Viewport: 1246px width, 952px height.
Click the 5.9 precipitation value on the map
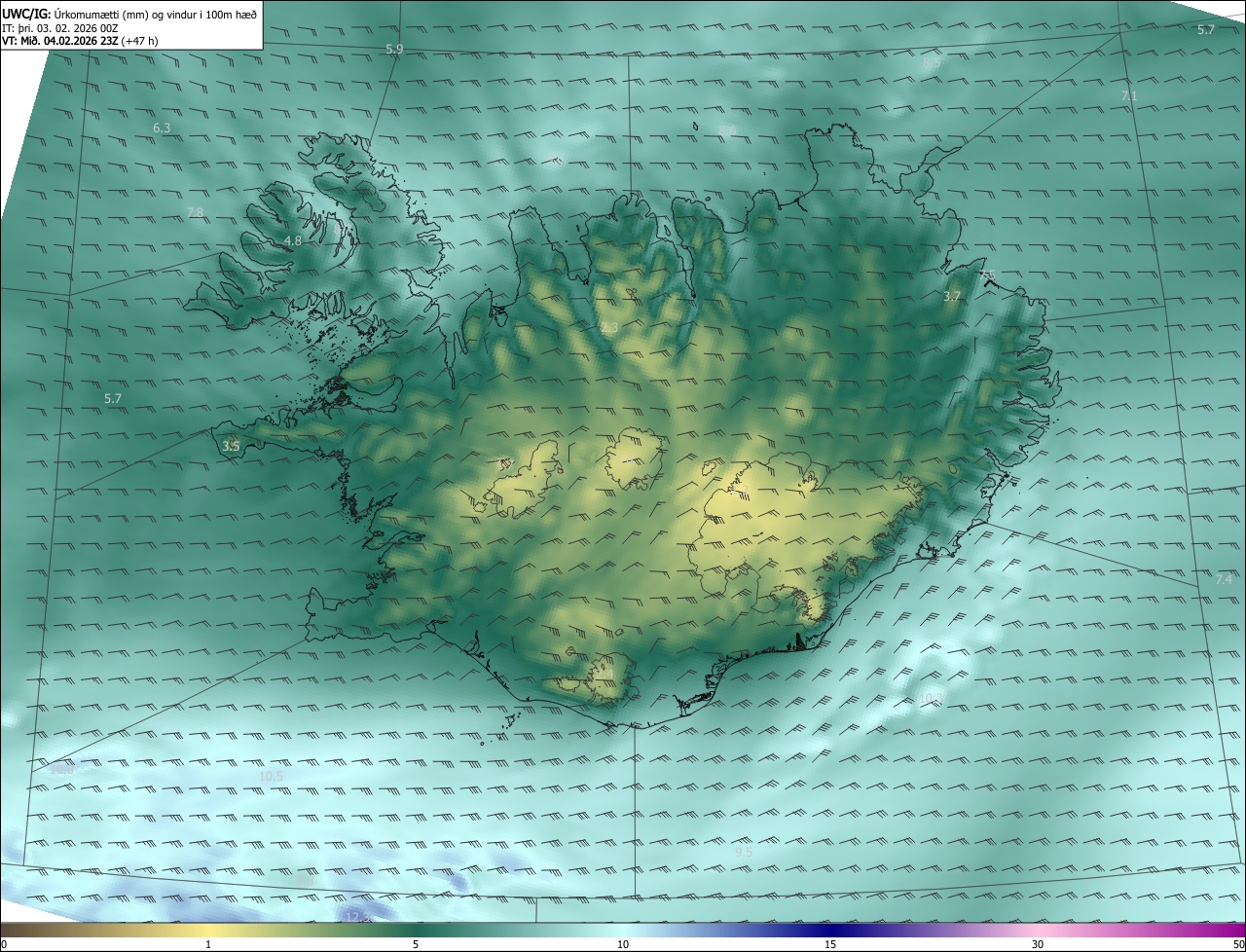tap(394, 49)
